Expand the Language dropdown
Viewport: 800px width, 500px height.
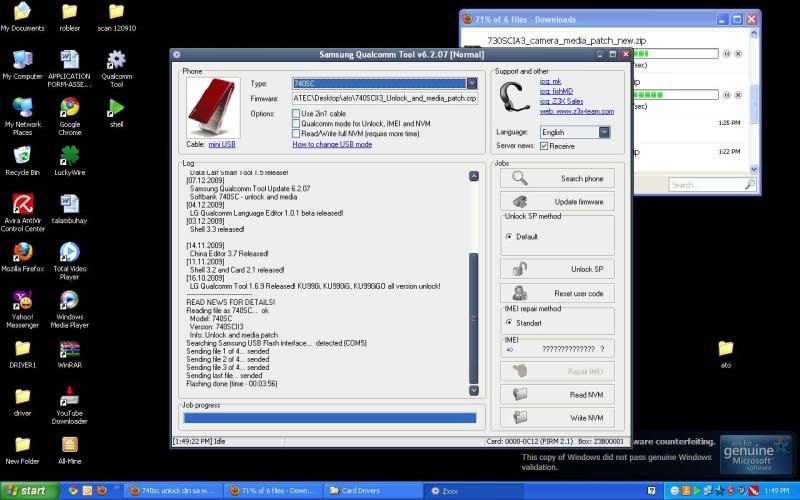(604, 132)
